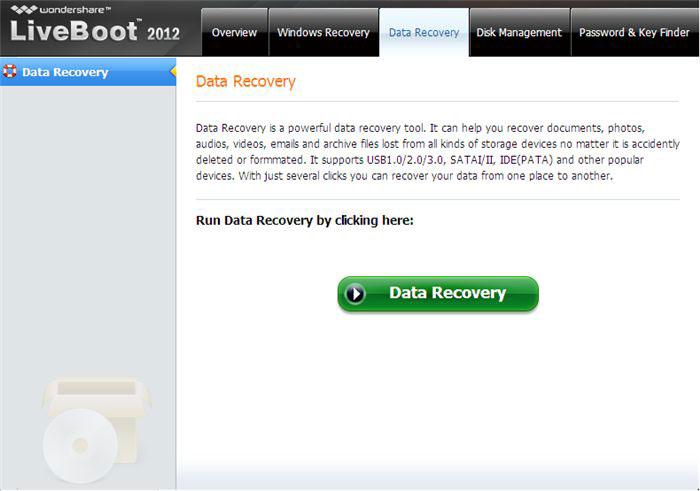Click the Data Recovery description paragraph

click(438, 152)
